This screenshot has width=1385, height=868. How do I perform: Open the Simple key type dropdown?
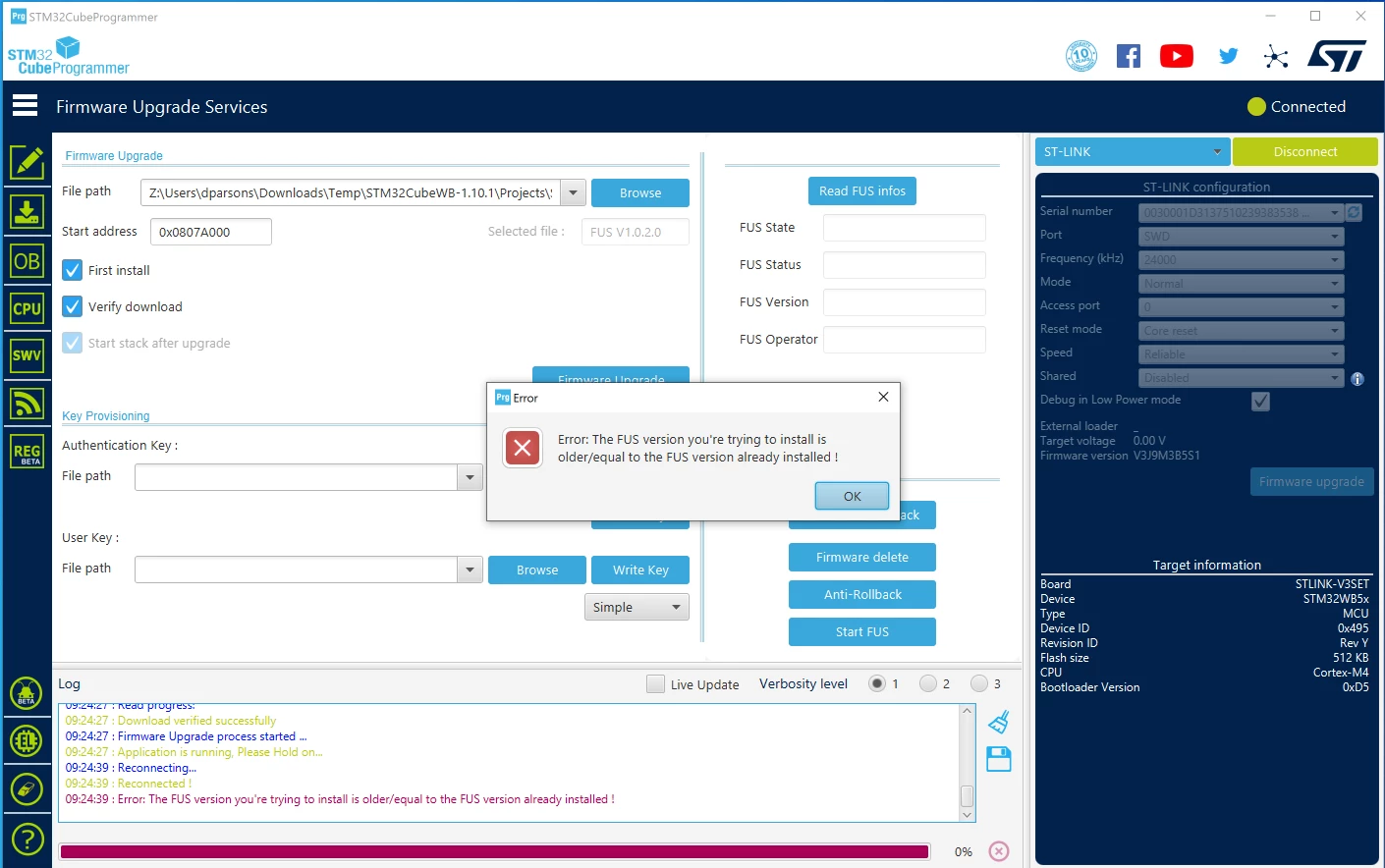coord(637,607)
